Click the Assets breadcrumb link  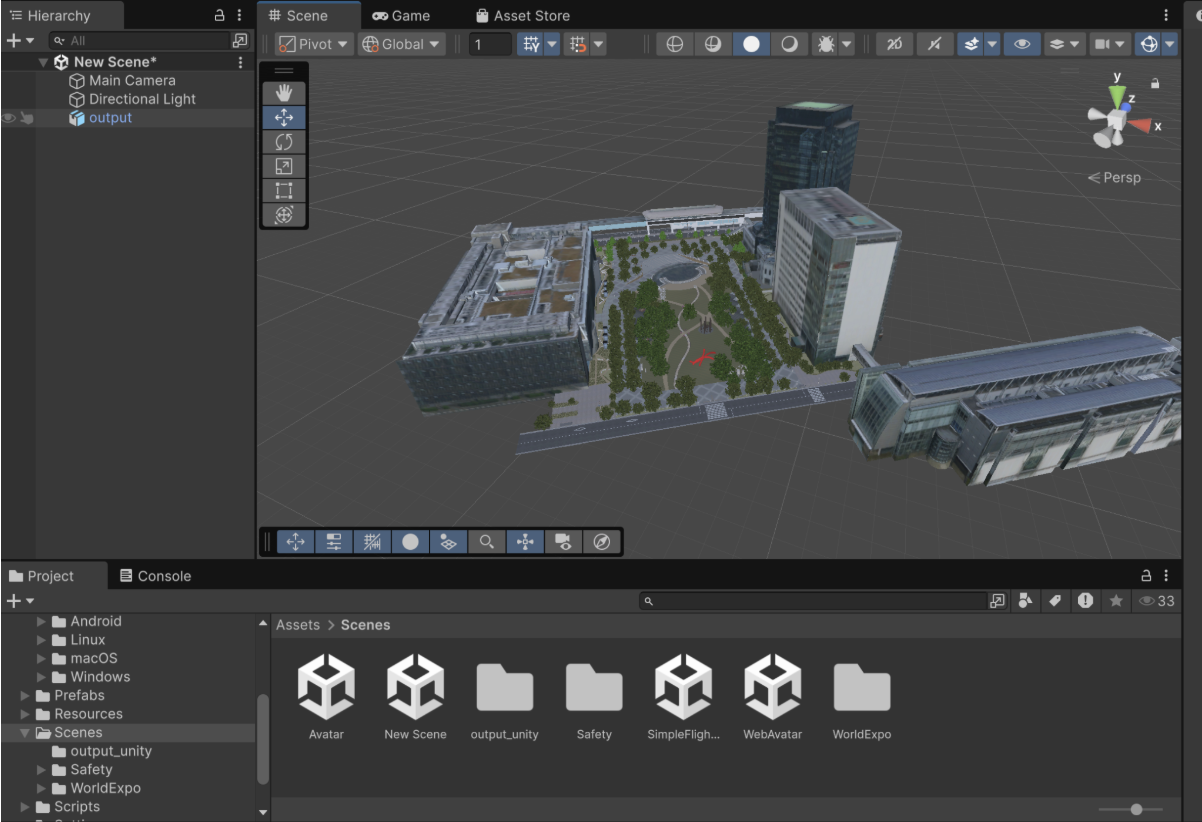click(297, 624)
